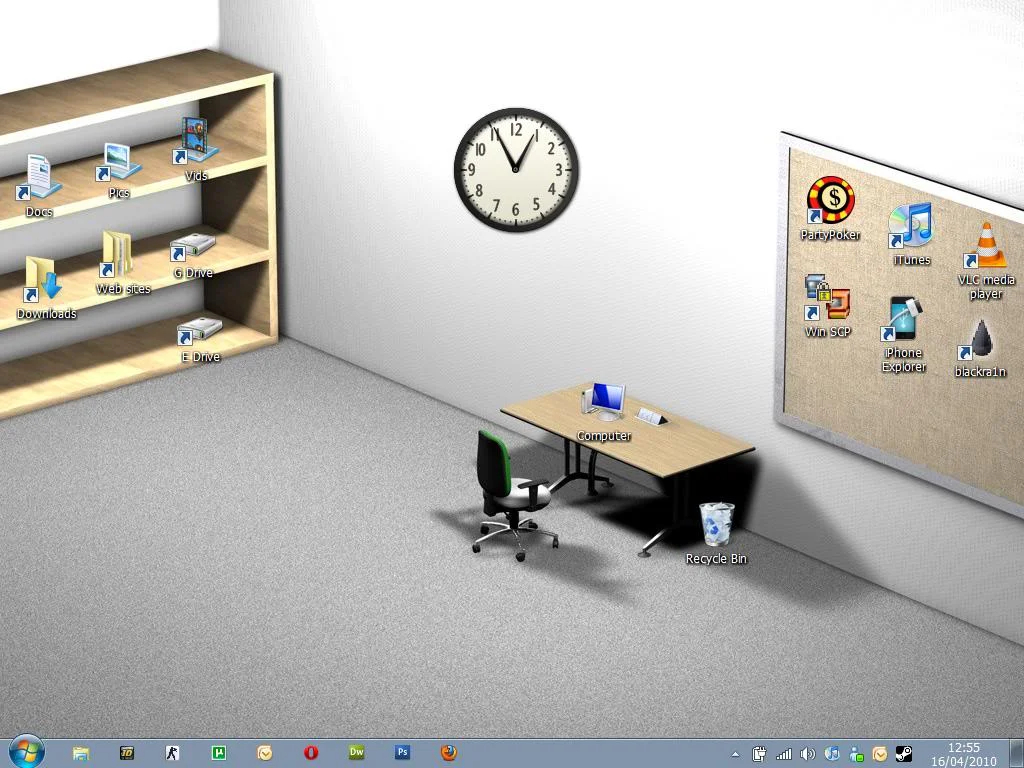Image resolution: width=1024 pixels, height=768 pixels.
Task: Open the Web sites folder shortcut
Action: tap(123, 263)
